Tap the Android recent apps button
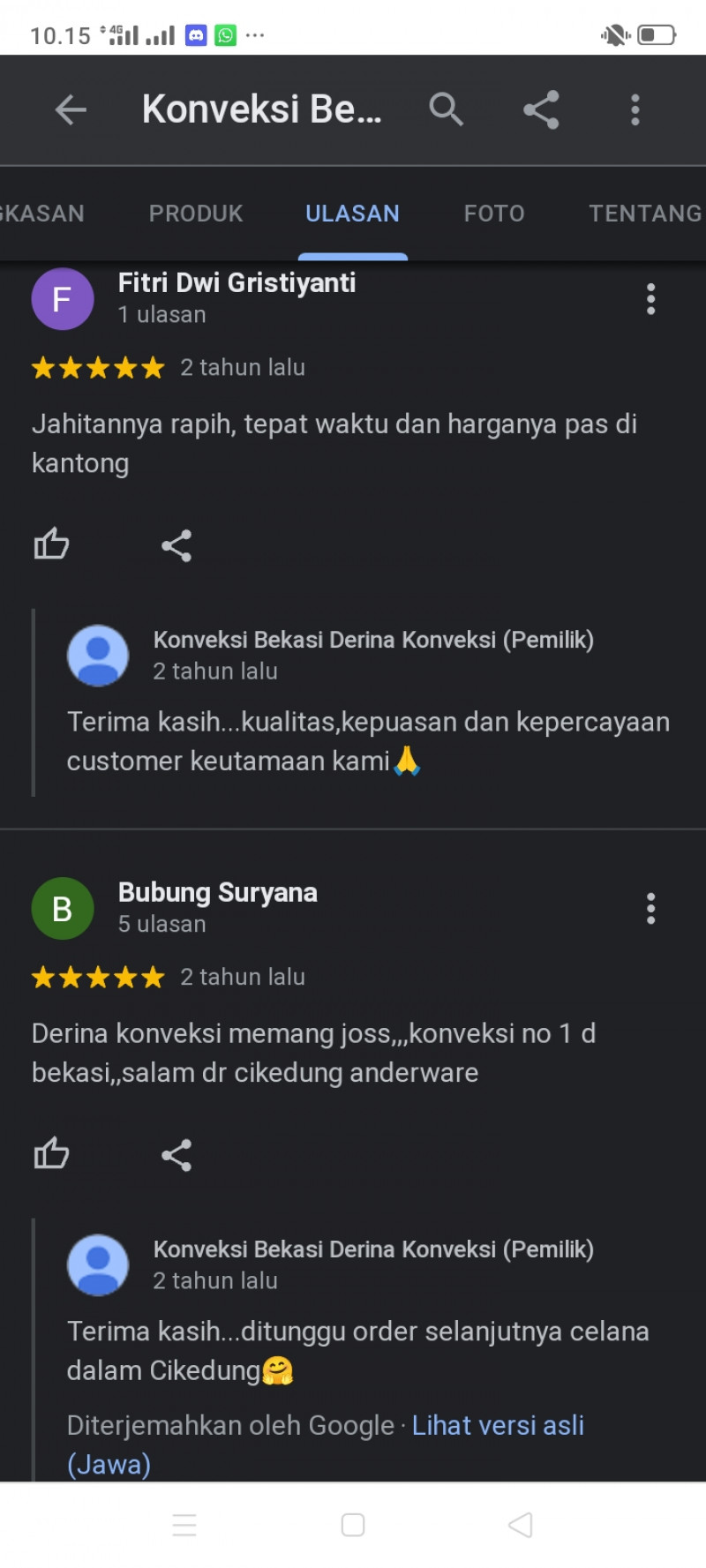 pos(184,1525)
